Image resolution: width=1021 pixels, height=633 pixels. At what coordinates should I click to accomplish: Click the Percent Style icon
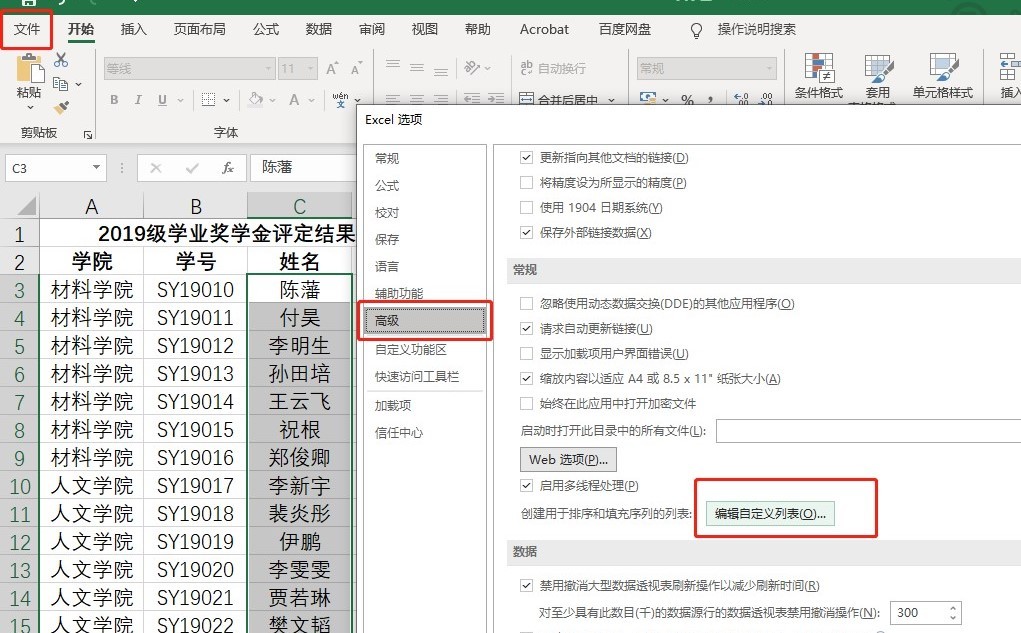click(687, 100)
